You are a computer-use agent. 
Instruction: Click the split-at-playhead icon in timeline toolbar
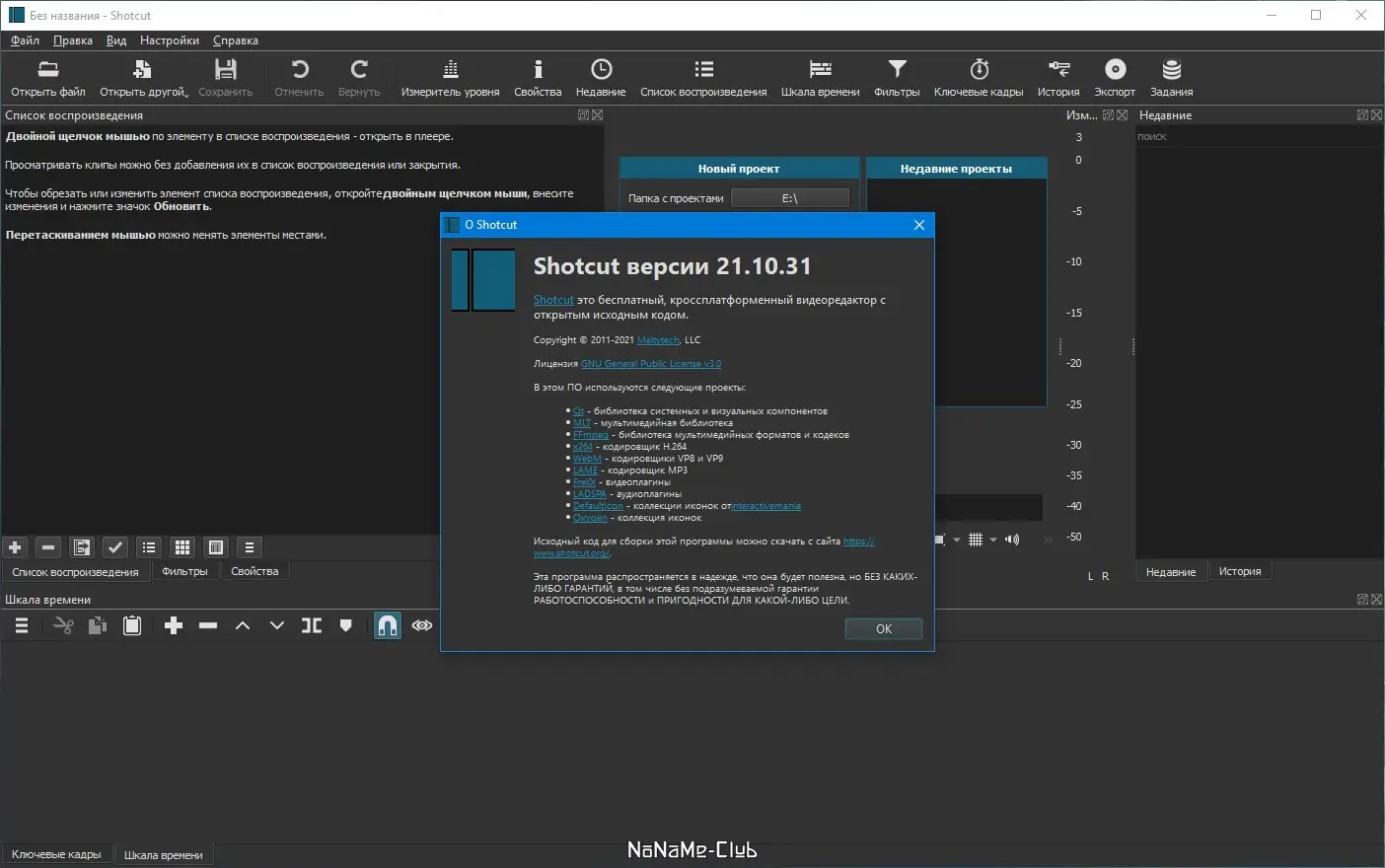coord(312,625)
